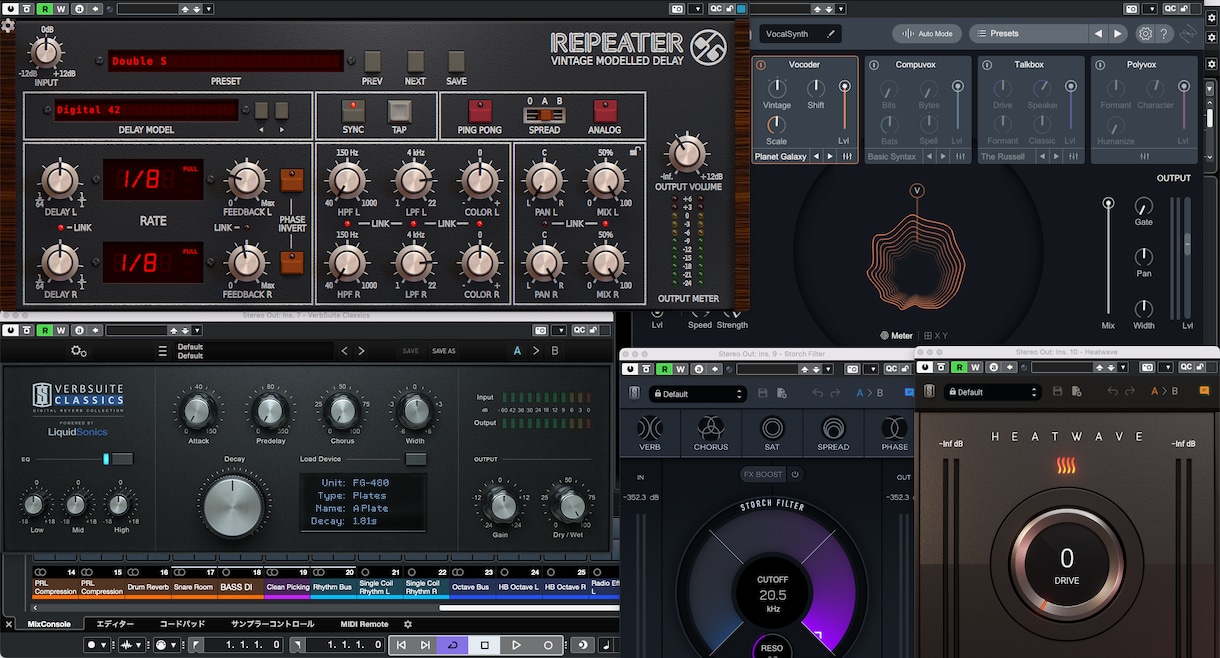Viewport: 1220px width, 658px height.
Task: Click the Stop button in the transport bar
Action: pyautogui.click(x=485, y=645)
